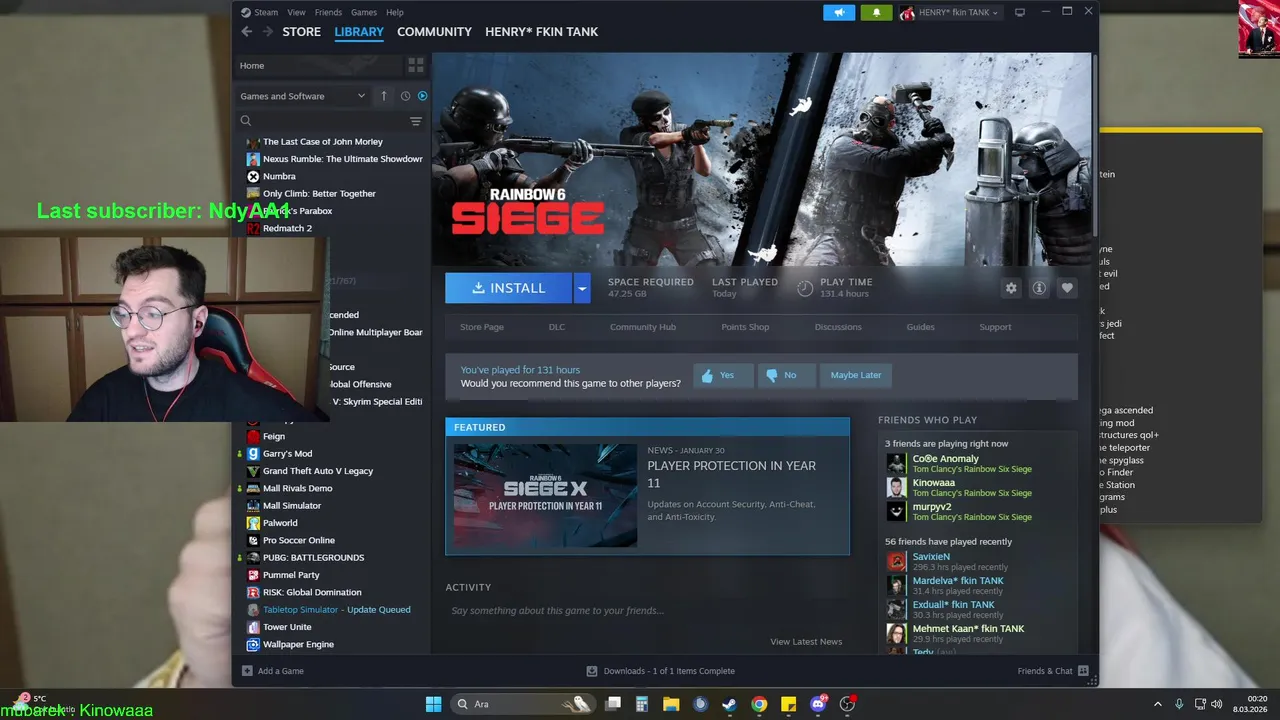Open the game's Store Page link
Image resolution: width=1280 pixels, height=720 pixels.
482,327
